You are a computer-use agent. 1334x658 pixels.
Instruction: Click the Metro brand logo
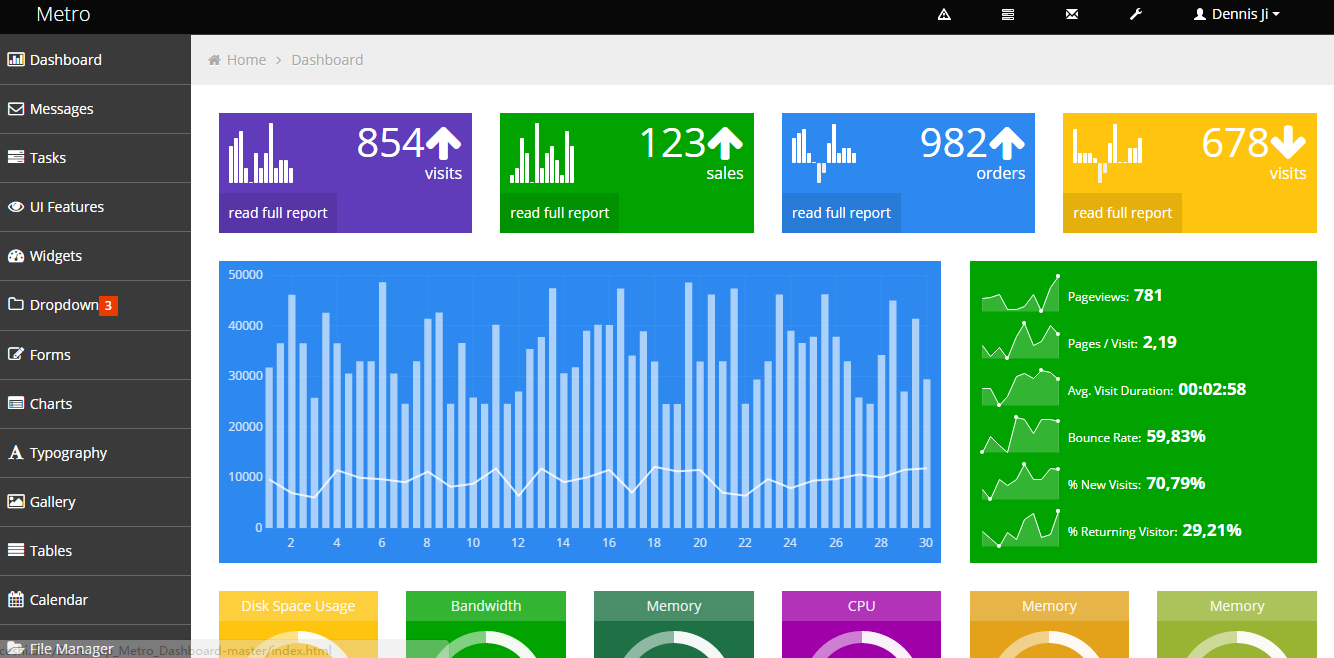click(x=63, y=14)
